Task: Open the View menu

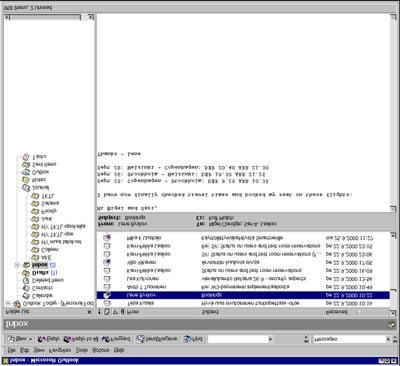Action: (39, 350)
